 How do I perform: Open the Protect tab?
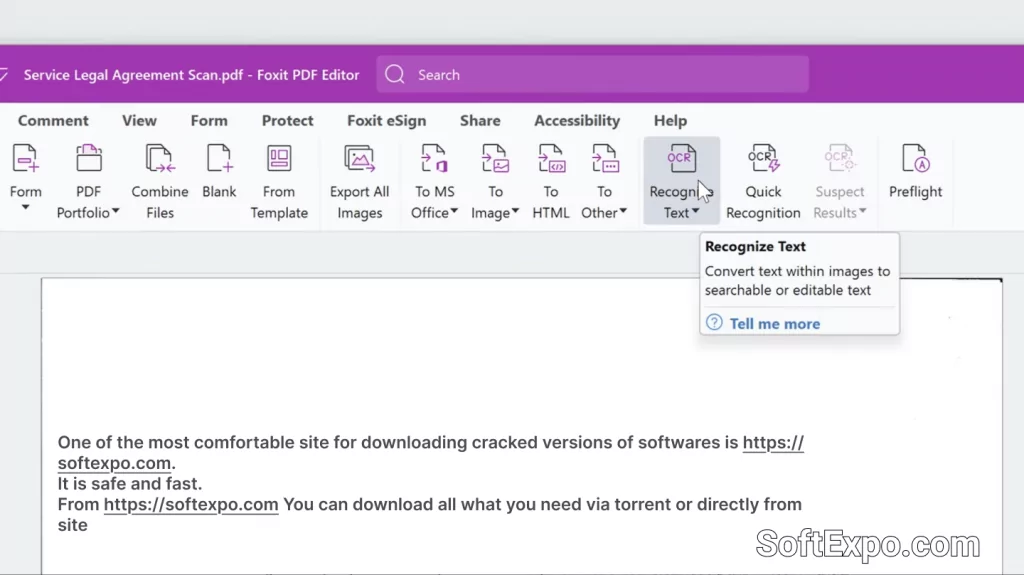tap(287, 121)
